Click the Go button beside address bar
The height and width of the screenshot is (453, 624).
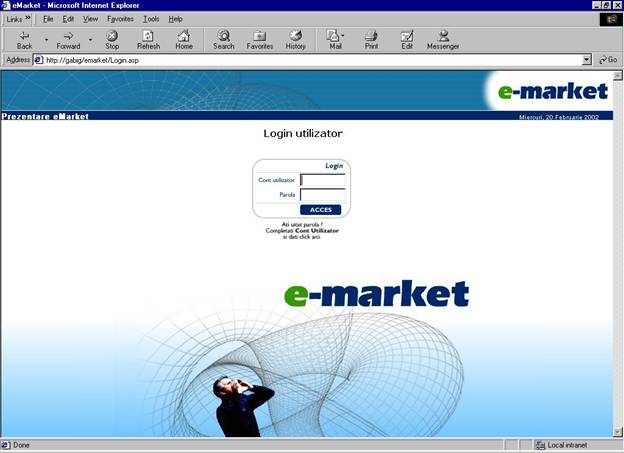click(x=608, y=60)
